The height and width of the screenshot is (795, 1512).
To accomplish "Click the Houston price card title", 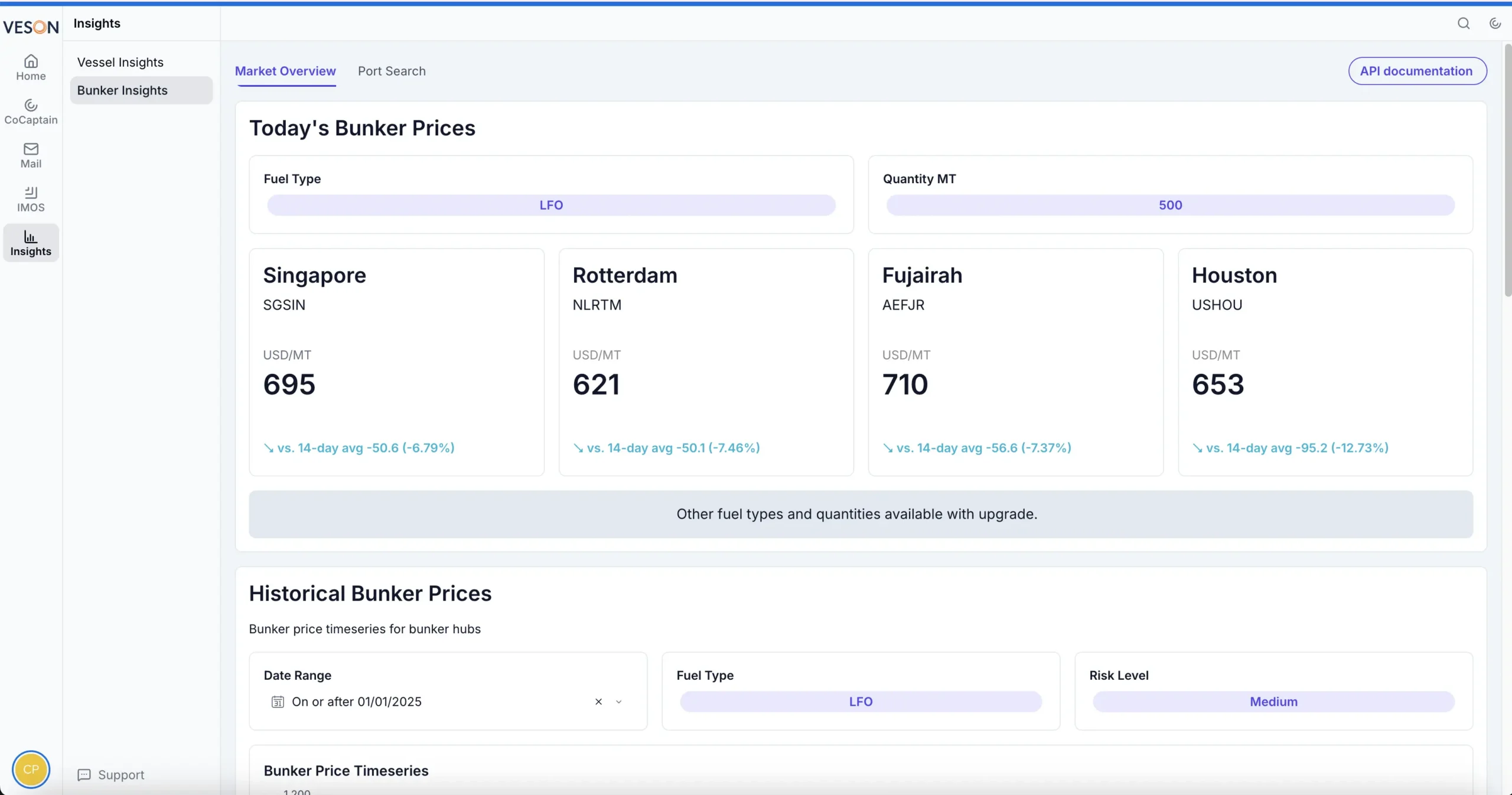I will (x=1234, y=275).
